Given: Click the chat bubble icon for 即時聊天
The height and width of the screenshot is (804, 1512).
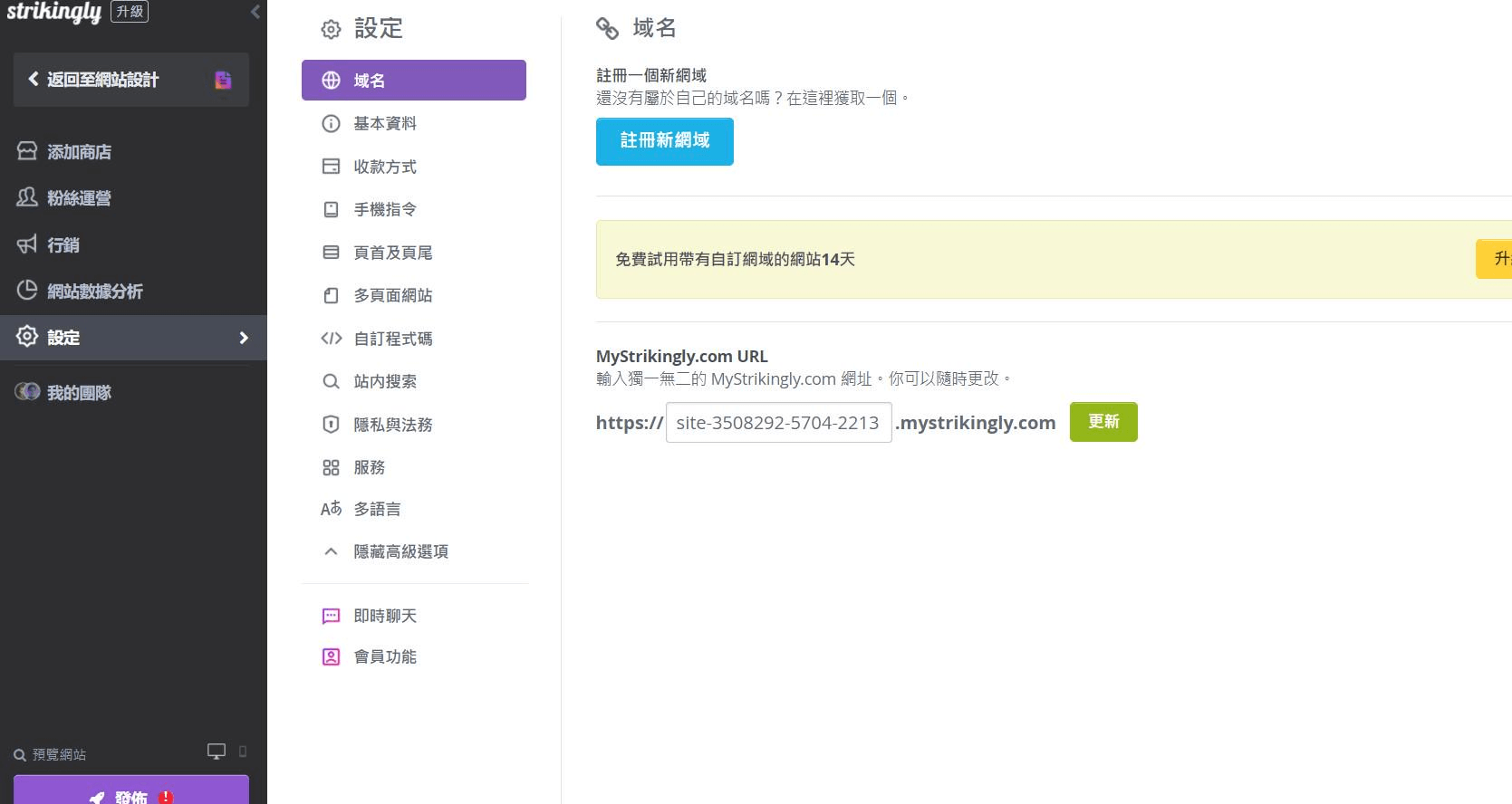Looking at the screenshot, I should 331,616.
